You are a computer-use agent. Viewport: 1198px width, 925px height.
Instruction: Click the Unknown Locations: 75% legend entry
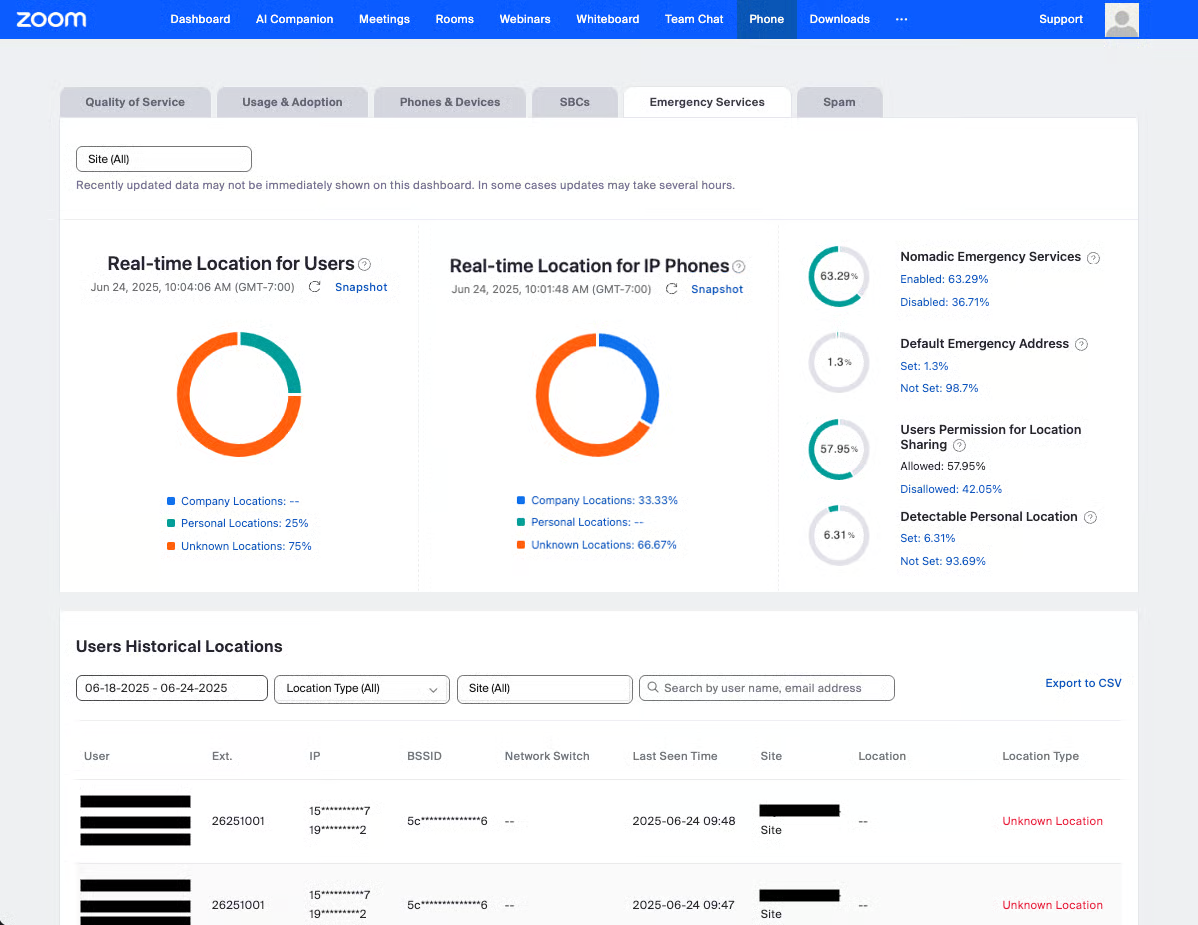(246, 546)
